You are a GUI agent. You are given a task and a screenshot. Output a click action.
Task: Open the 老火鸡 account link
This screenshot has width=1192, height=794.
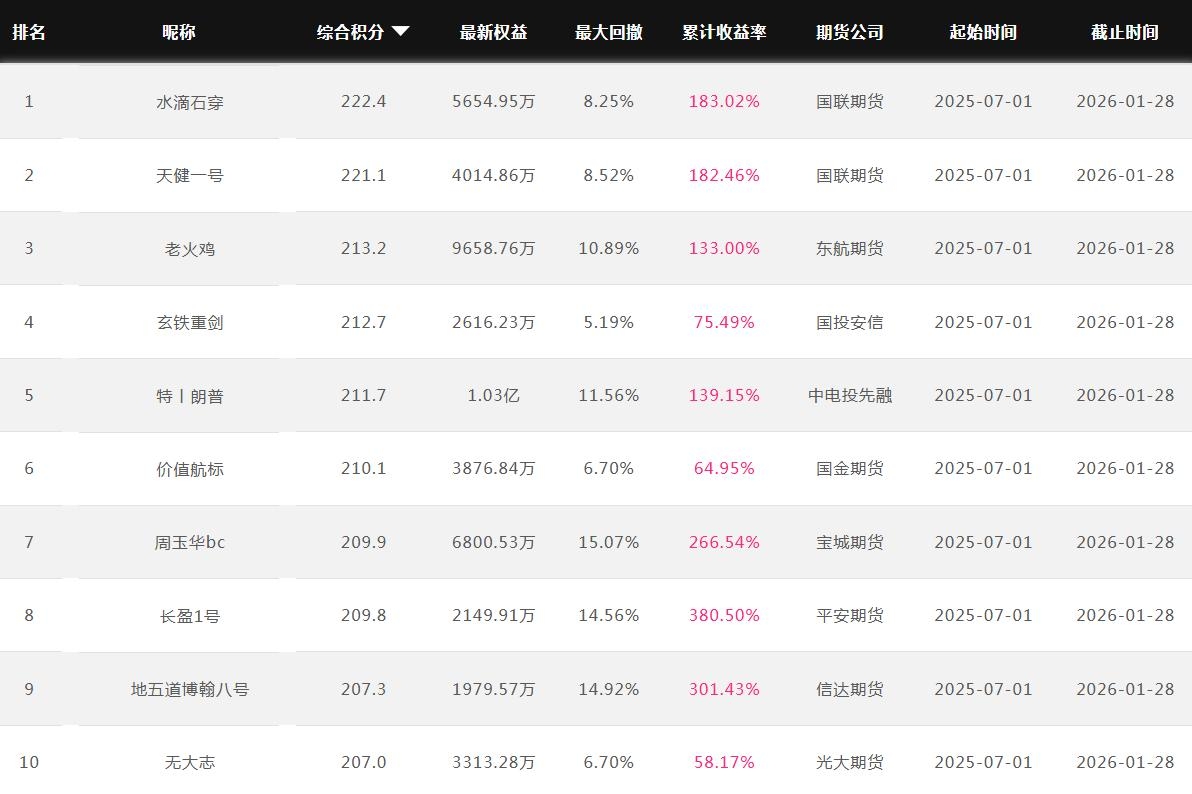click(189, 249)
